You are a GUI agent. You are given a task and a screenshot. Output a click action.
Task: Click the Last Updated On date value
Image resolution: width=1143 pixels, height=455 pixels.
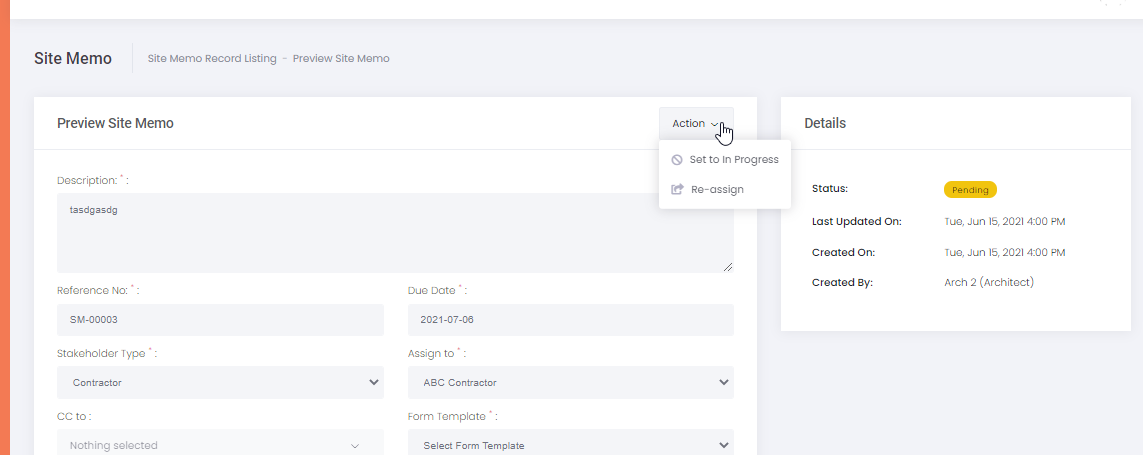[1004, 221]
